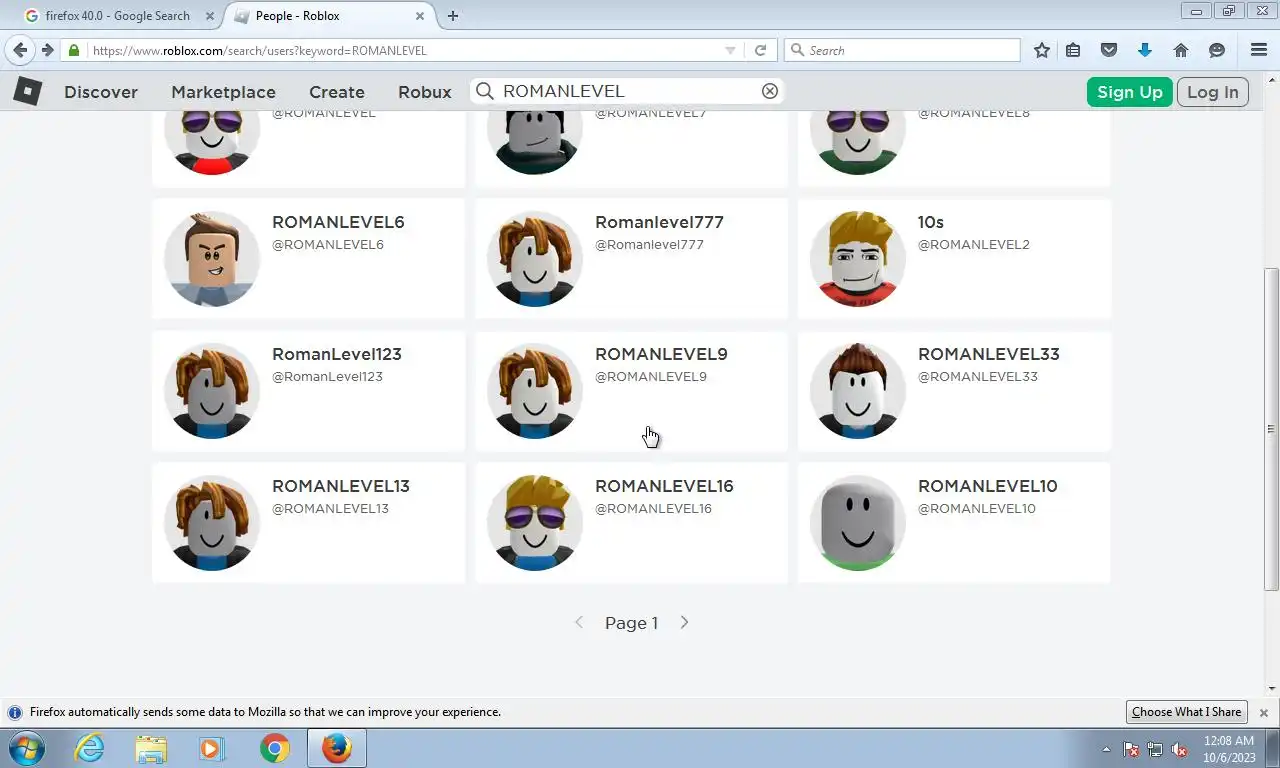Click Action Center flag tray icon
The width and height of the screenshot is (1280, 768).
click(1131, 749)
